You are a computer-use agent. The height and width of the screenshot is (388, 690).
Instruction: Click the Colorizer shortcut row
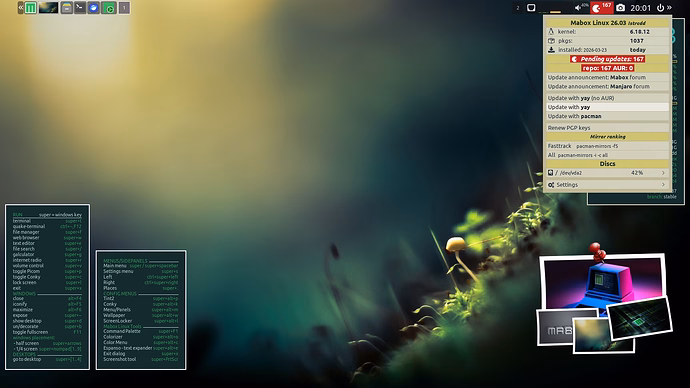[x=141, y=337]
